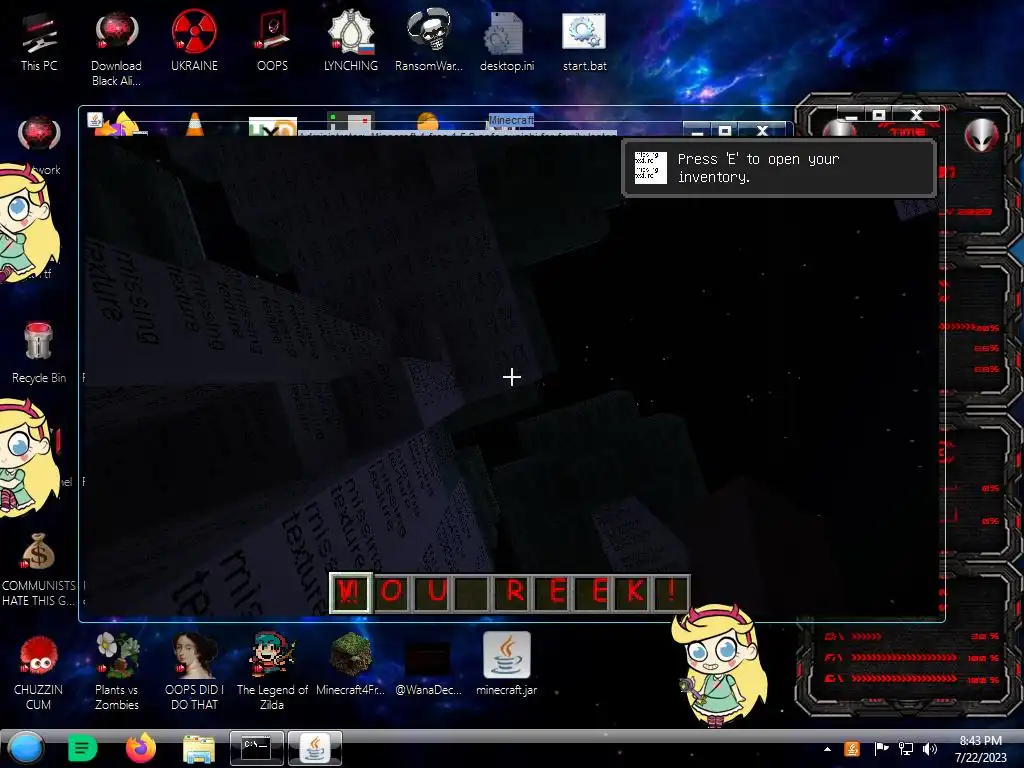Open the Download Black Ali... desktop icon
This screenshot has width=1024, height=768.
tap(116, 48)
